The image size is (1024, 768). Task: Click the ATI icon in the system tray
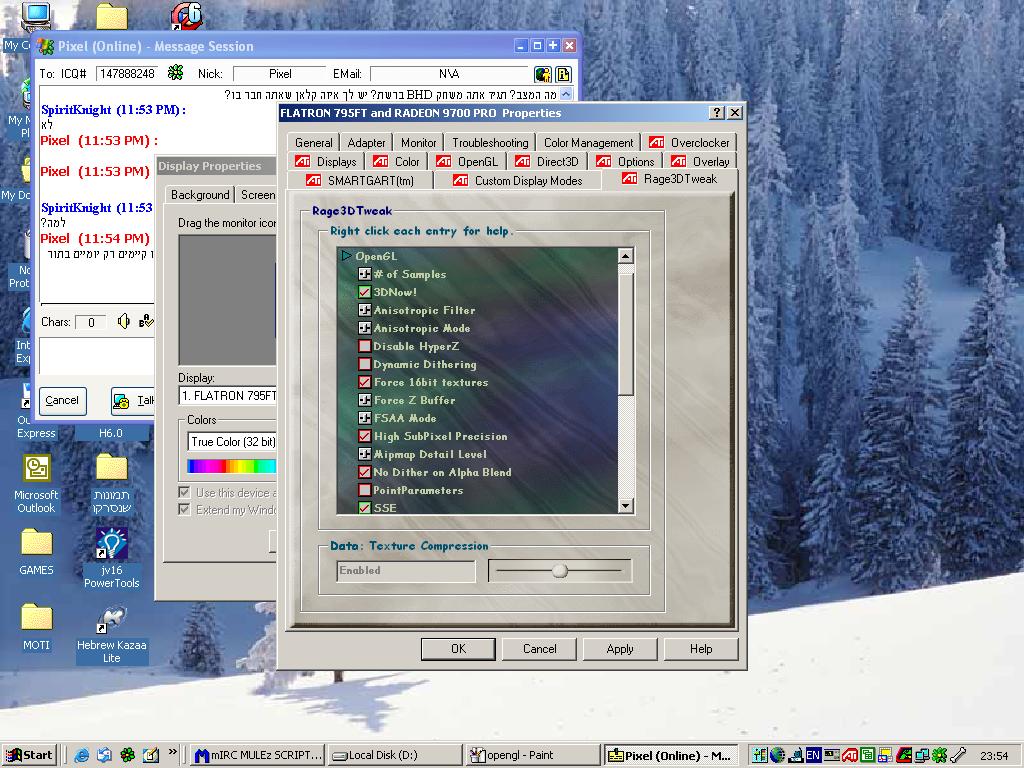(850, 756)
